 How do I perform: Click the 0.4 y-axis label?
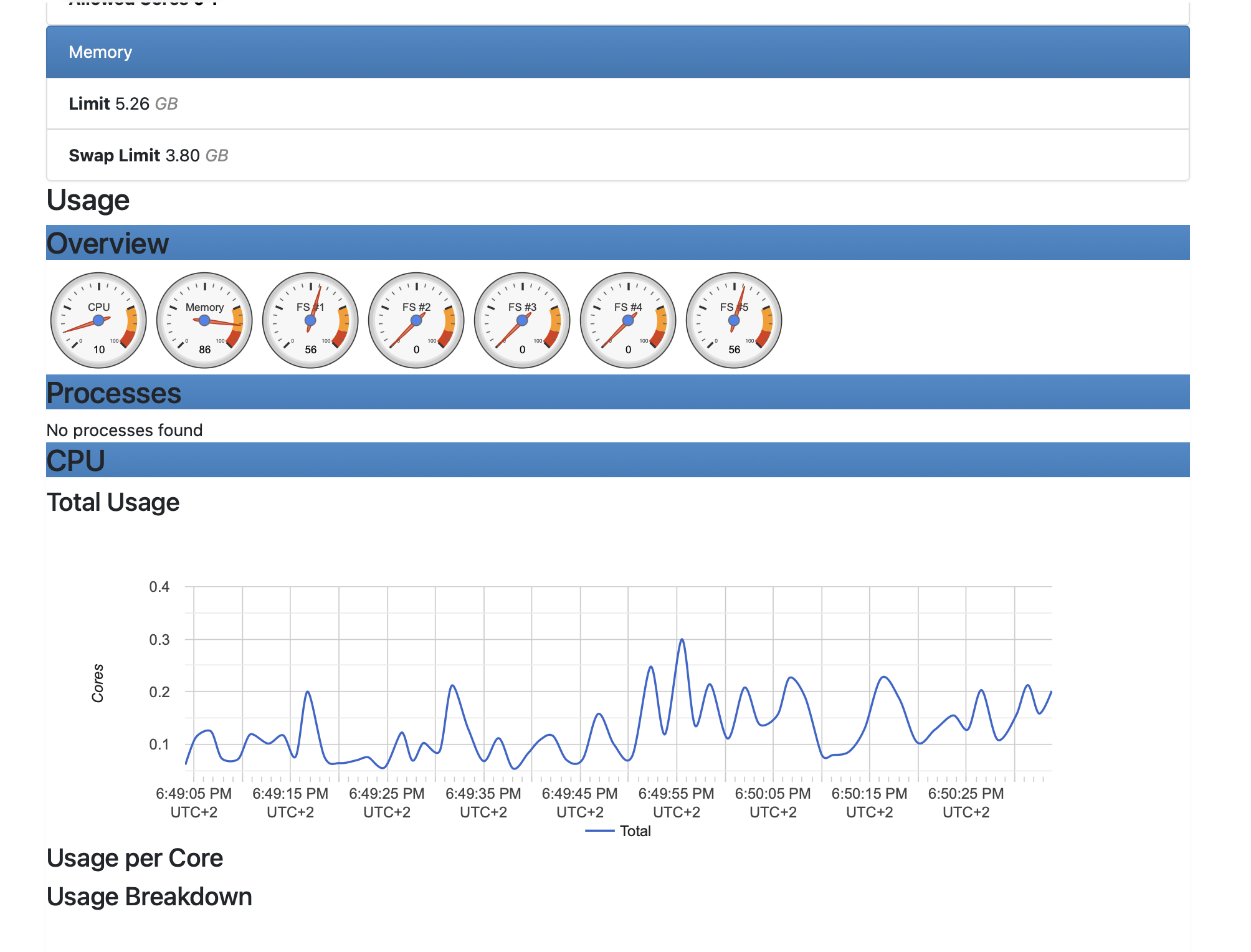pos(159,587)
